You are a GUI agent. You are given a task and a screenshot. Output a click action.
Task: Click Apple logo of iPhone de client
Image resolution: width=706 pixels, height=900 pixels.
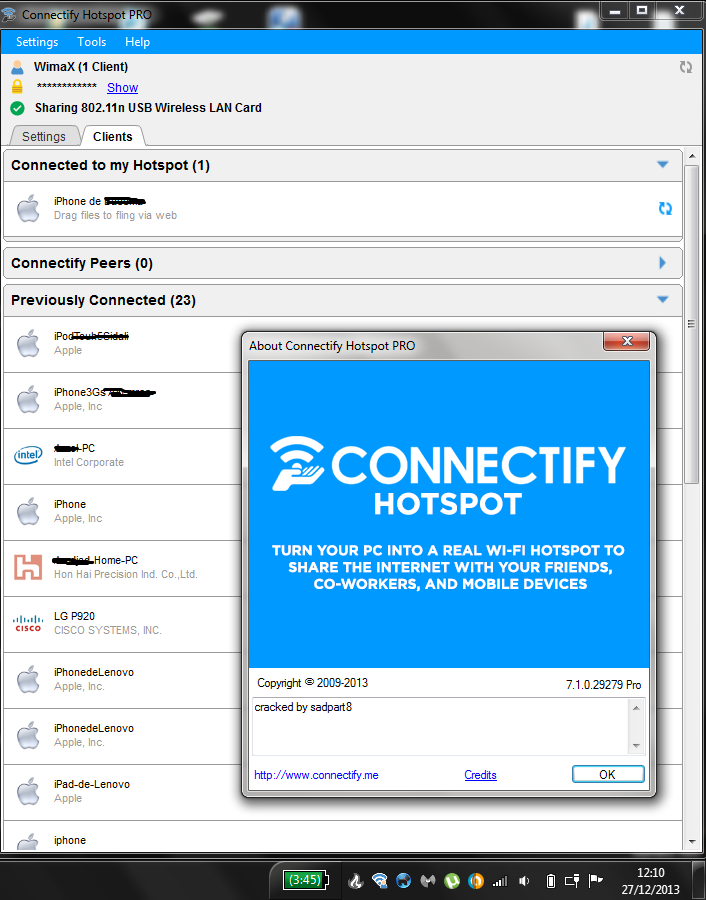(x=28, y=208)
